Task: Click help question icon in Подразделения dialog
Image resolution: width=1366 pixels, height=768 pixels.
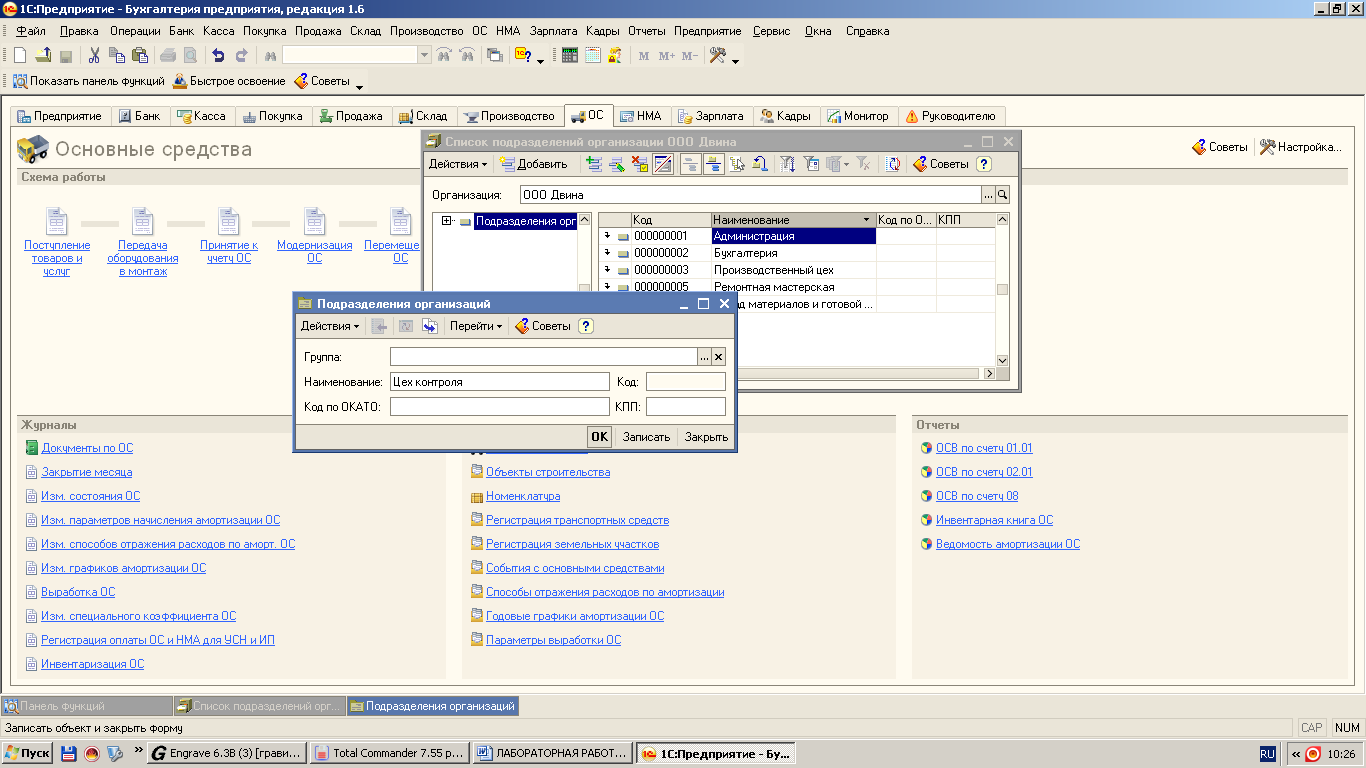Action: [586, 326]
